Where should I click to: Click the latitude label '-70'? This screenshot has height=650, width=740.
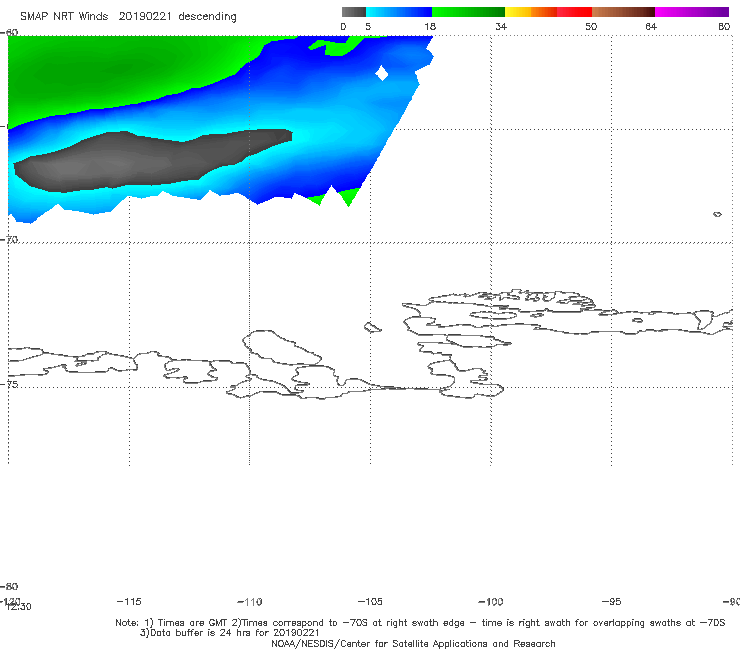tap(9, 240)
